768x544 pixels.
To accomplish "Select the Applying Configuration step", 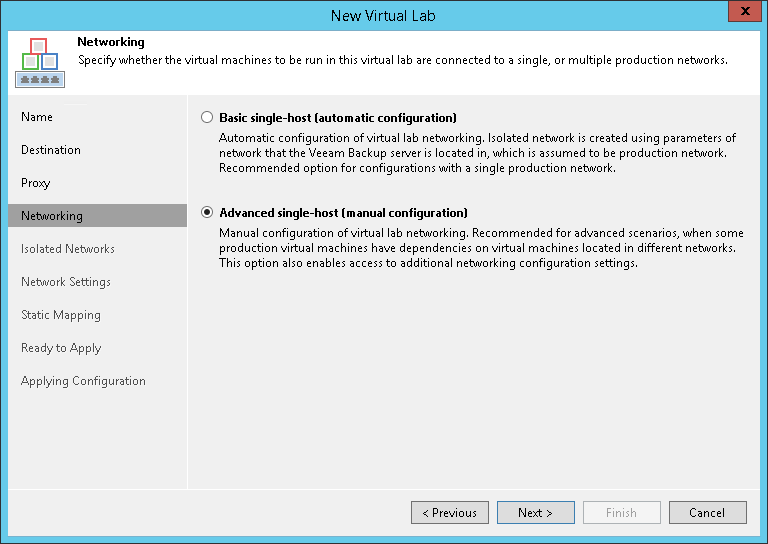I will (83, 381).
